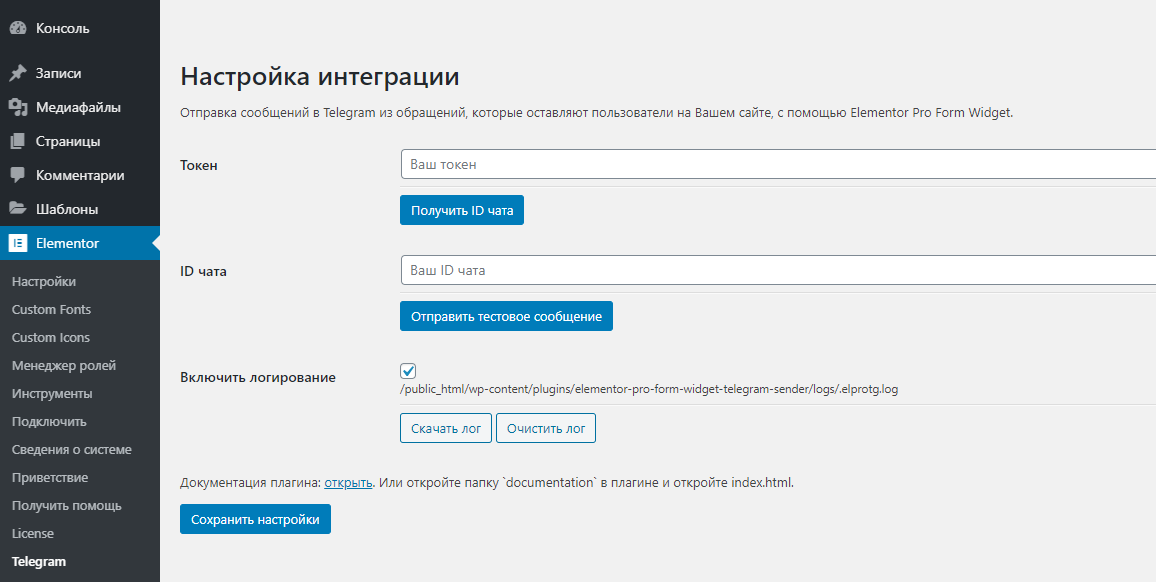The width and height of the screenshot is (1156, 582).
Task: Select Менеджер ролей in sidebar
Action: (63, 366)
